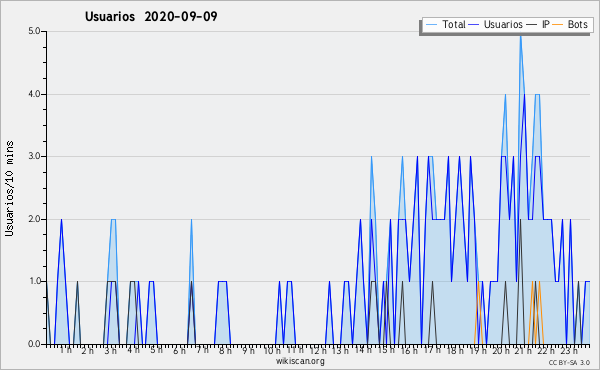Viewport: 600px width, 370px height.
Task: Click the '12 h' x-axis label
Action: [318, 350]
